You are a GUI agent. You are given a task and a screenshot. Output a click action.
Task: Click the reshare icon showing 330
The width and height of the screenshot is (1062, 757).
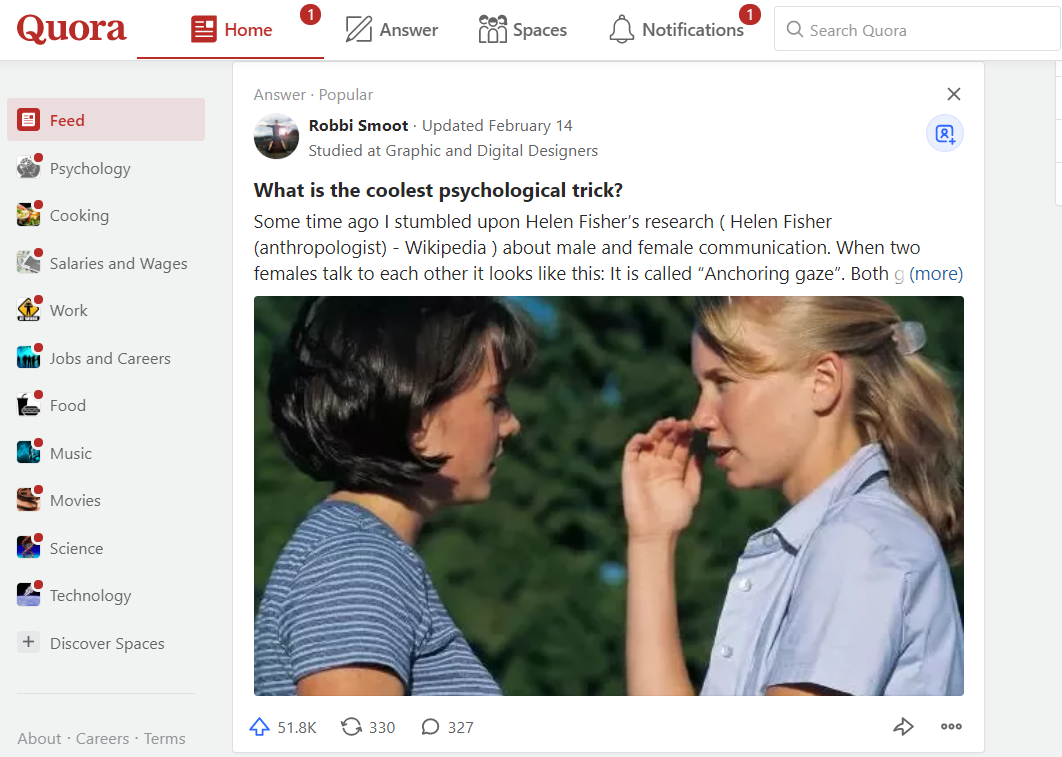coord(352,727)
